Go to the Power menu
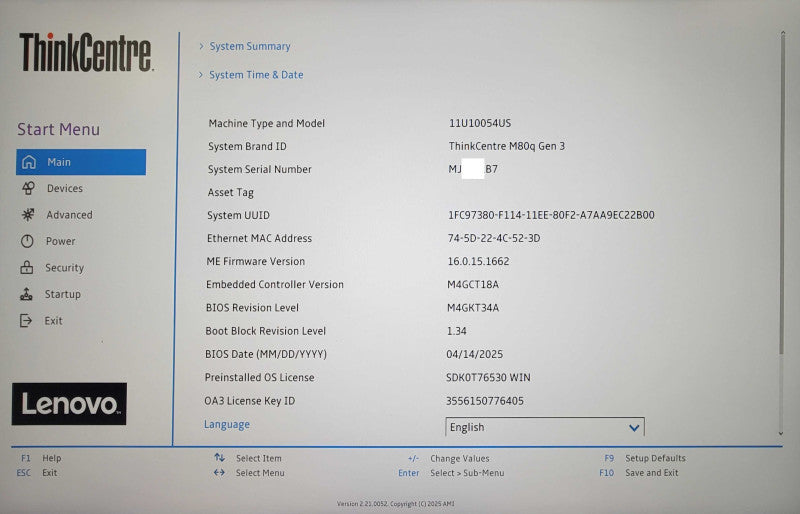800x514 pixels. [60, 241]
